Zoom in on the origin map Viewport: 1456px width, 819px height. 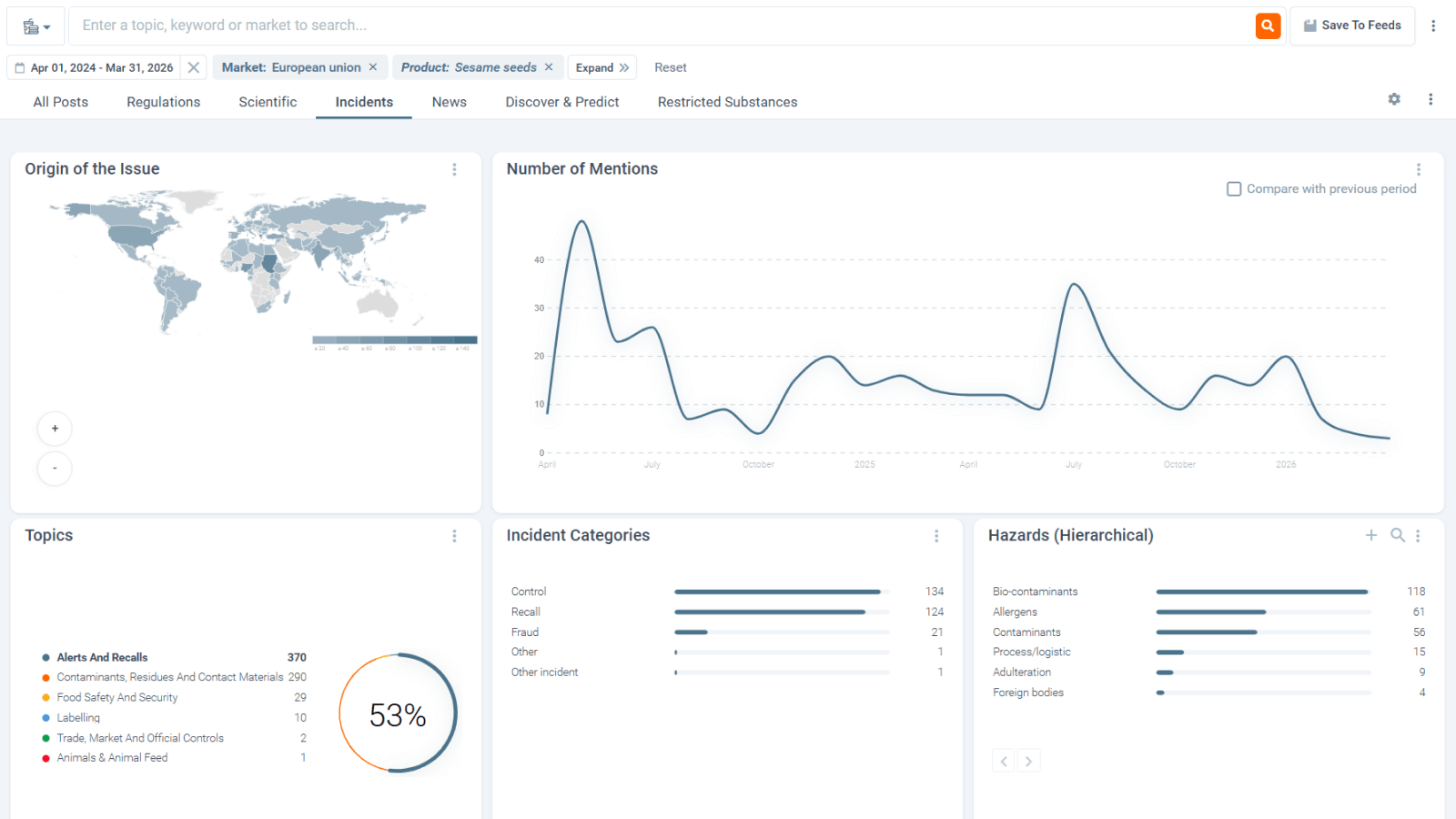[x=55, y=429]
